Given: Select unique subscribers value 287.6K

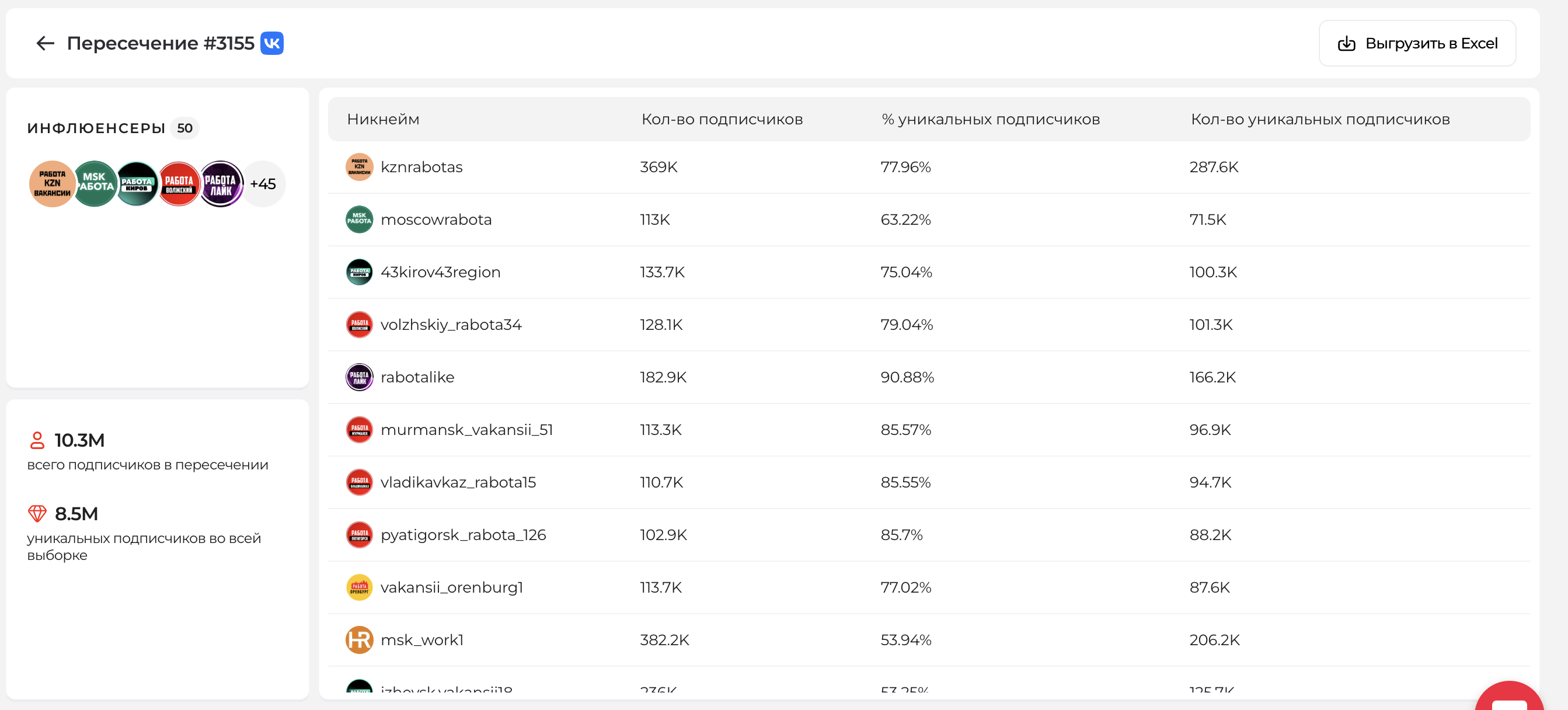Looking at the screenshot, I should (1214, 167).
